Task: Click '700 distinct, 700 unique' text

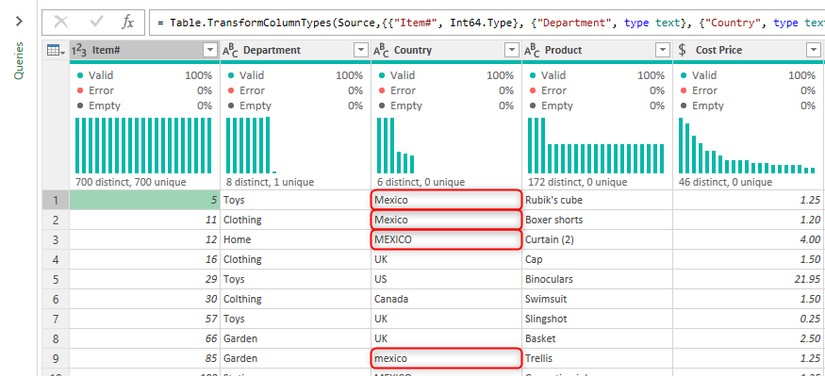Action: (130, 182)
